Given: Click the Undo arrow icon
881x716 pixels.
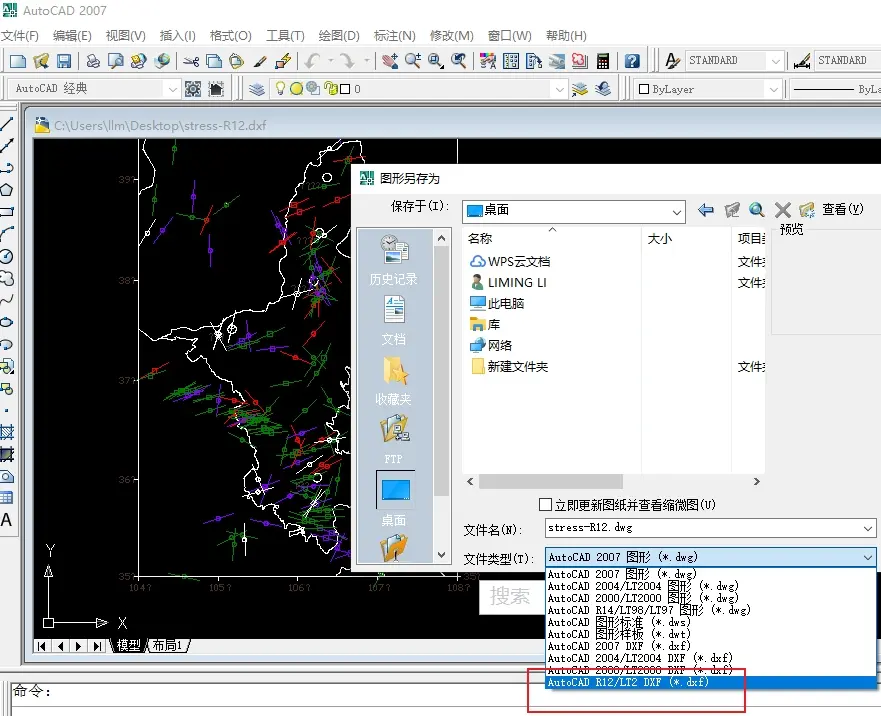Looking at the screenshot, I should 312,61.
